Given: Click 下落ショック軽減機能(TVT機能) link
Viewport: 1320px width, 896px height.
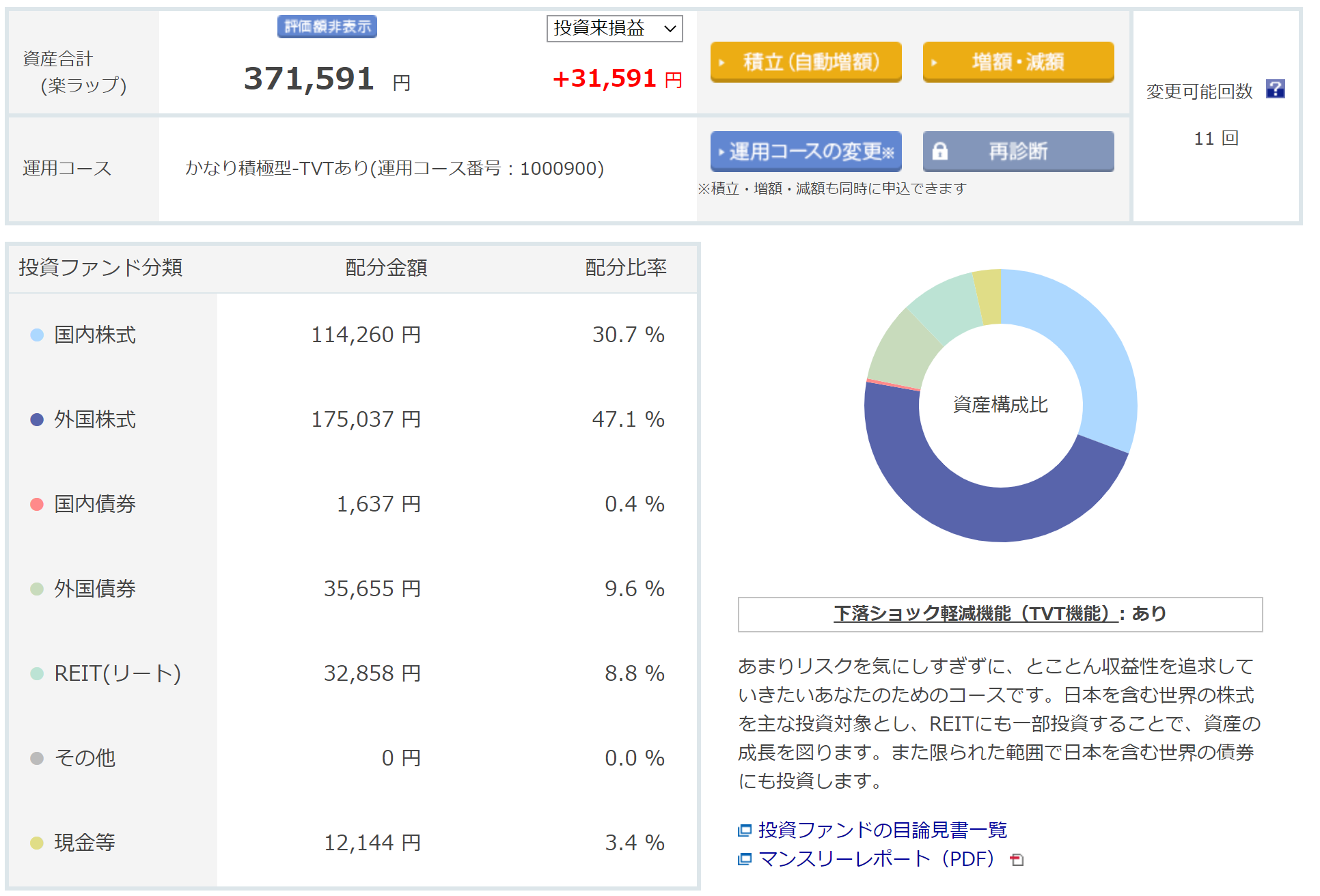Looking at the screenshot, I should click(976, 613).
